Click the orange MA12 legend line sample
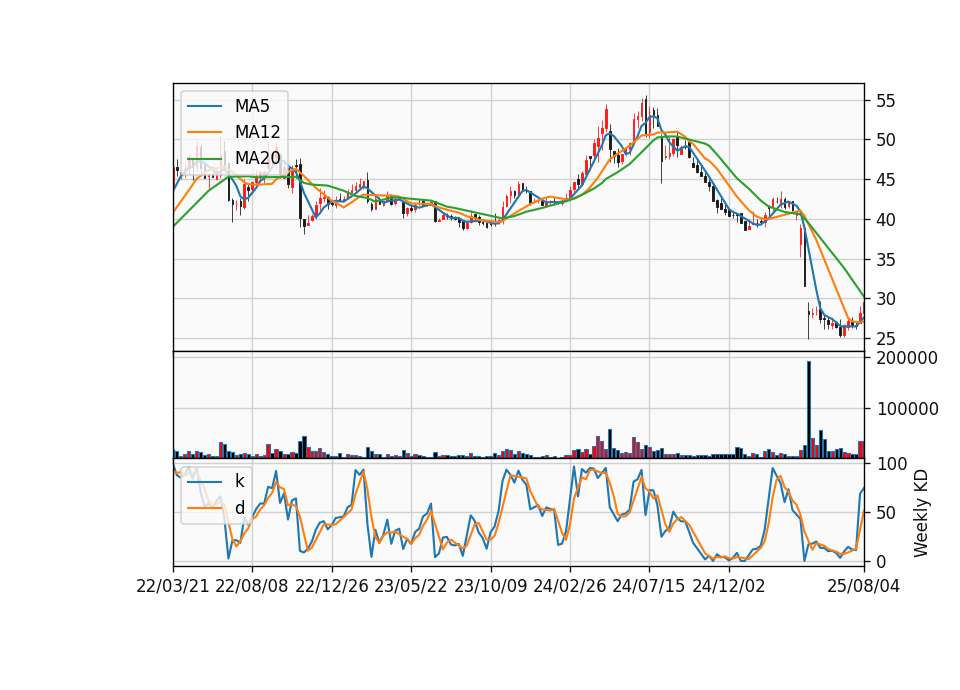 204,132
